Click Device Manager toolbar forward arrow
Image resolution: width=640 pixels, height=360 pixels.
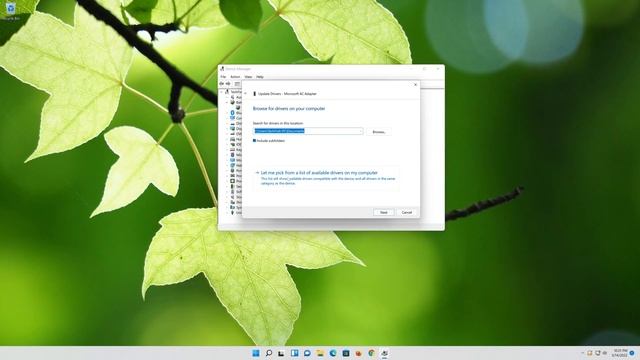pyautogui.click(x=228, y=84)
